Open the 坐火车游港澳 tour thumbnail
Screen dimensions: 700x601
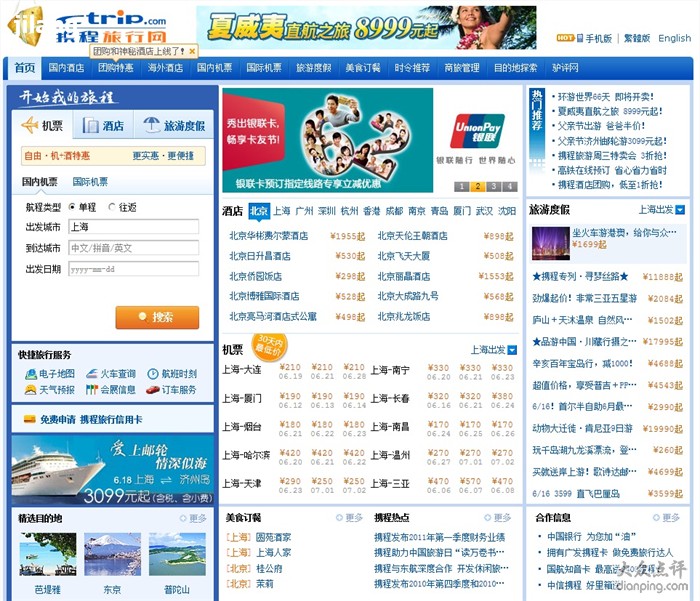click(551, 243)
